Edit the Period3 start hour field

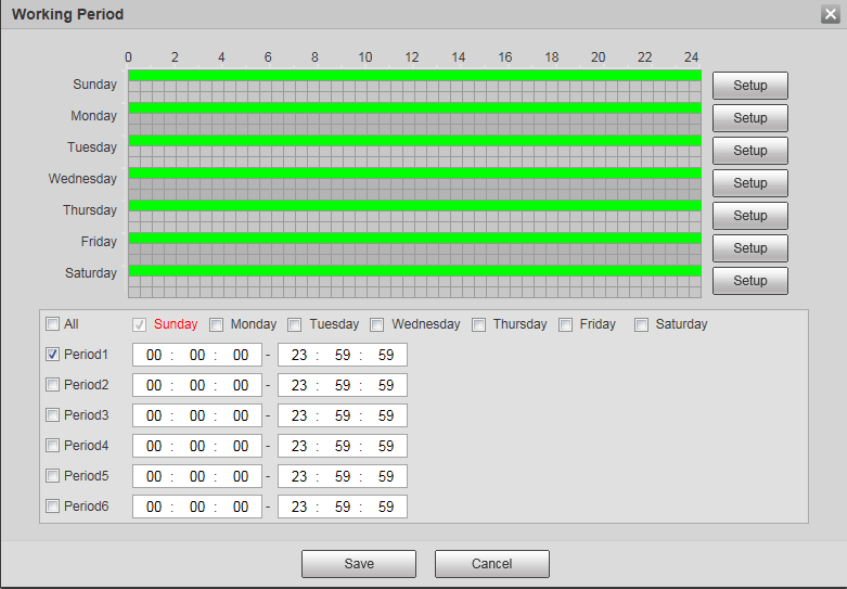point(154,416)
